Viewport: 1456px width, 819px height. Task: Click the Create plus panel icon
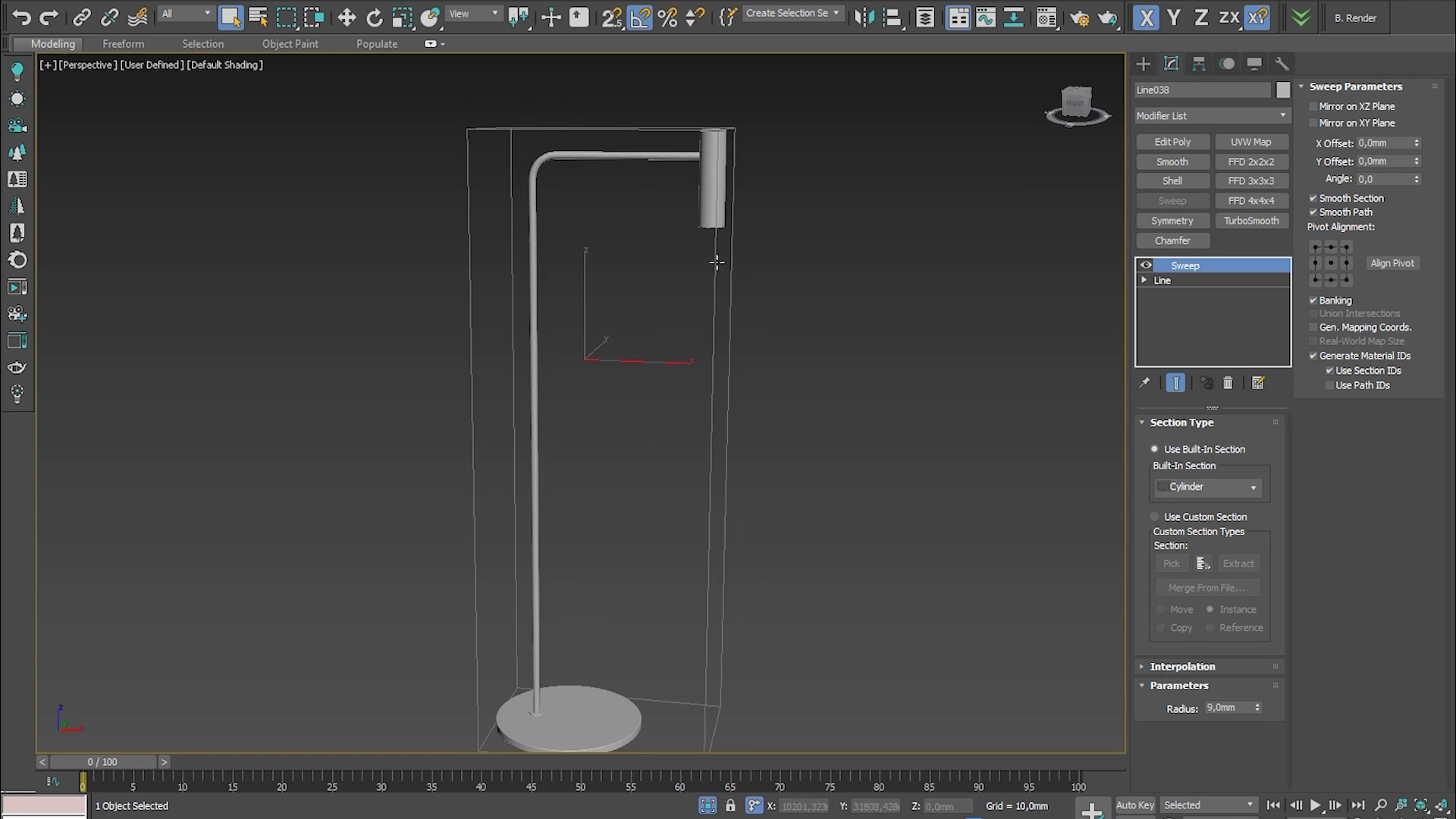click(1144, 64)
